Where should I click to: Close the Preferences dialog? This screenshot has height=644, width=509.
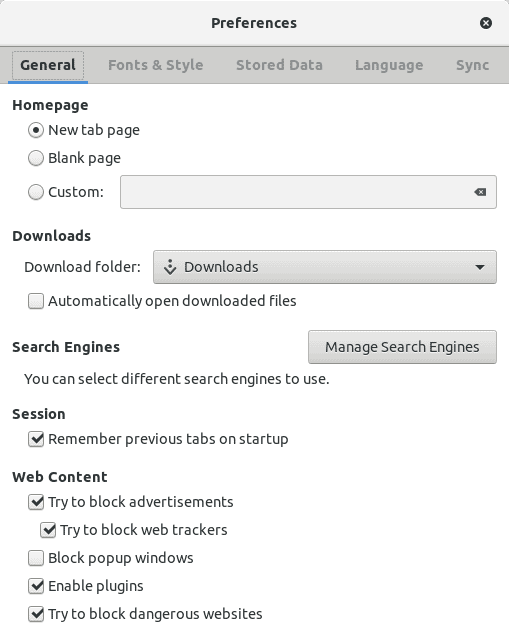pyautogui.click(x=486, y=23)
